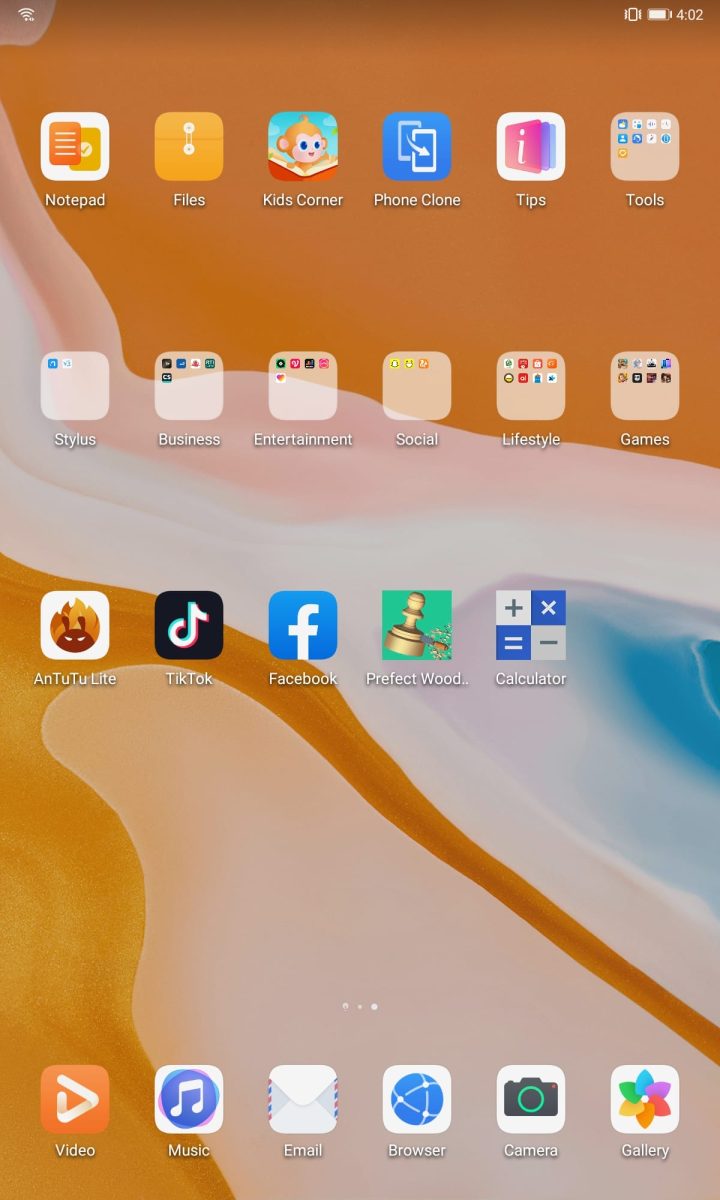The image size is (720, 1200).
Task: Open the Email app
Action: coord(303,1099)
